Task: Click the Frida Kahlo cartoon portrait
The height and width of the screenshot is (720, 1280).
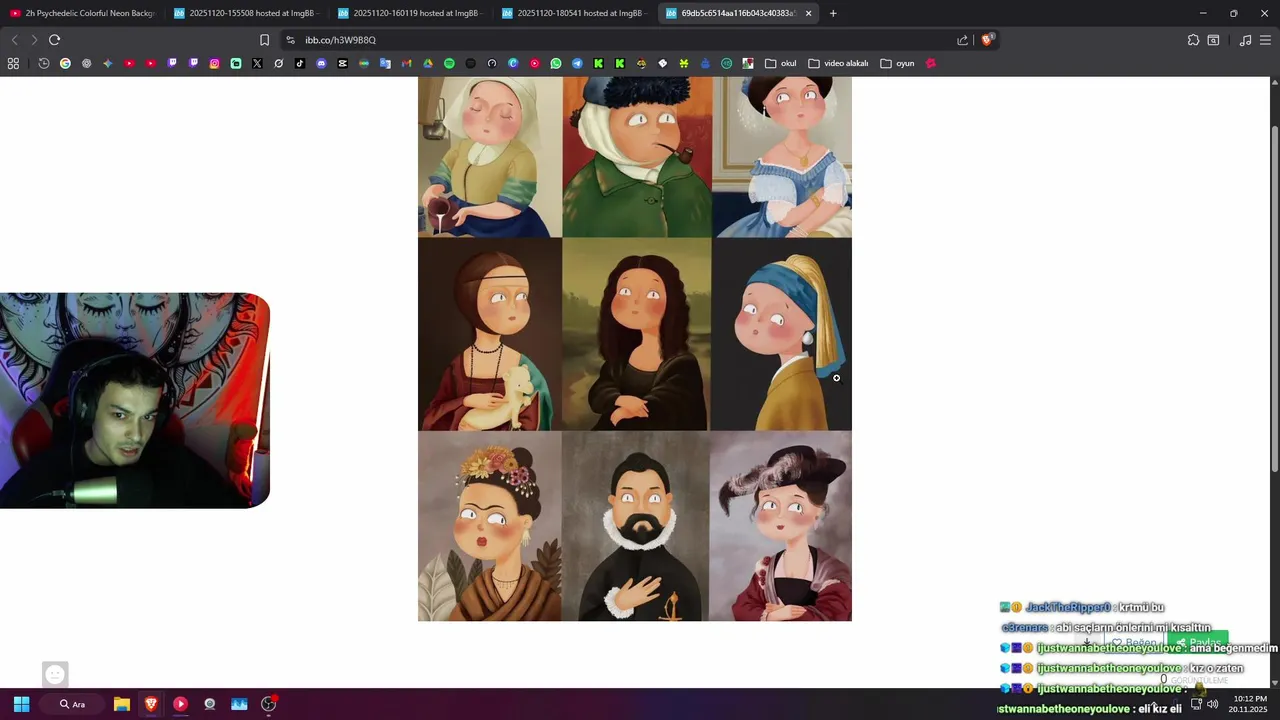Action: (x=490, y=526)
